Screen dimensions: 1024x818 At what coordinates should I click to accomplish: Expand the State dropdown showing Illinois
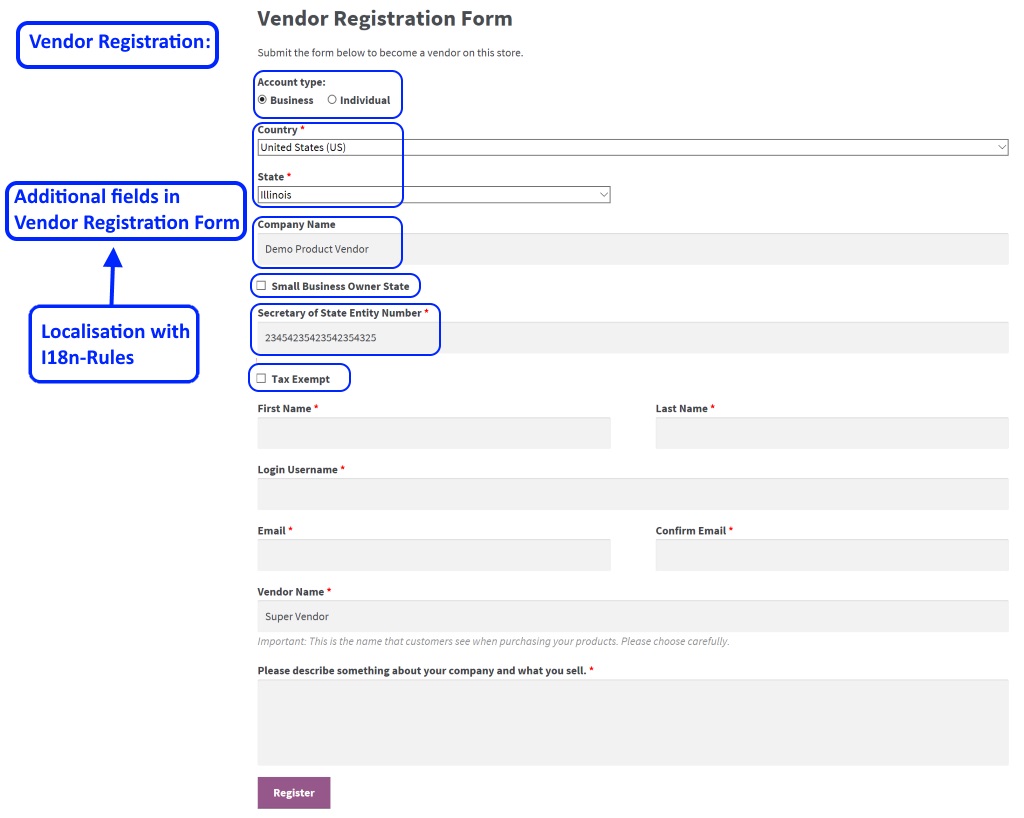click(434, 195)
